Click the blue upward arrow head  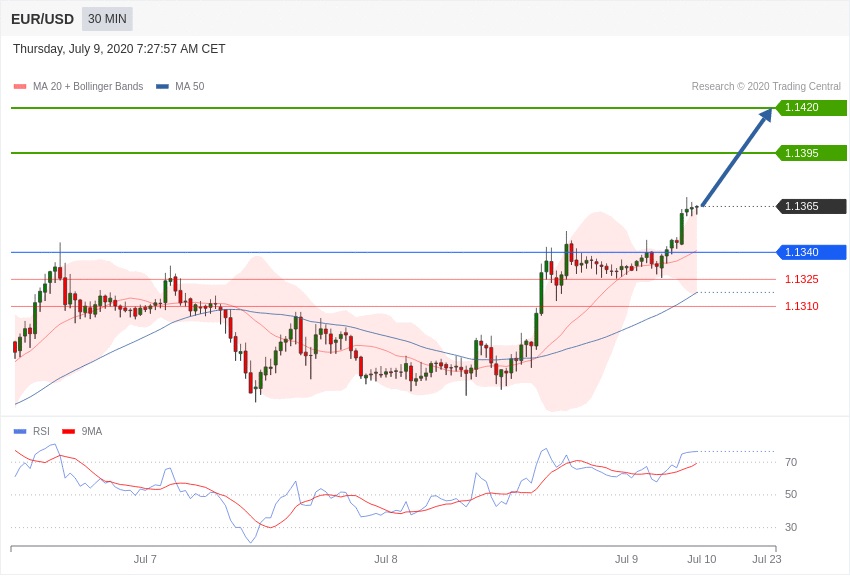(765, 115)
